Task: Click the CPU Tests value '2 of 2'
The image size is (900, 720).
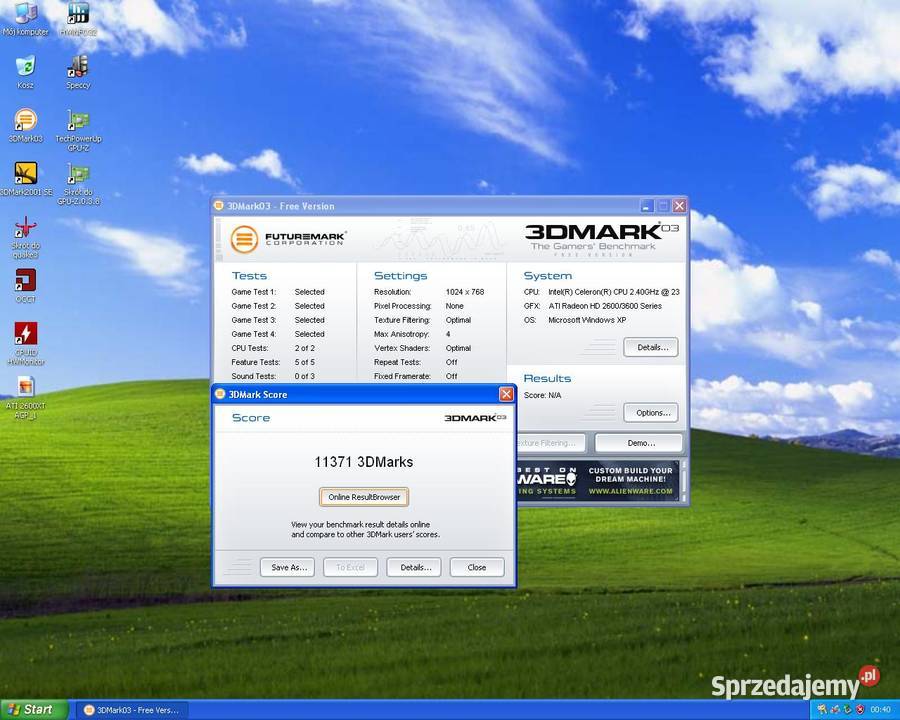Action: [x=305, y=348]
